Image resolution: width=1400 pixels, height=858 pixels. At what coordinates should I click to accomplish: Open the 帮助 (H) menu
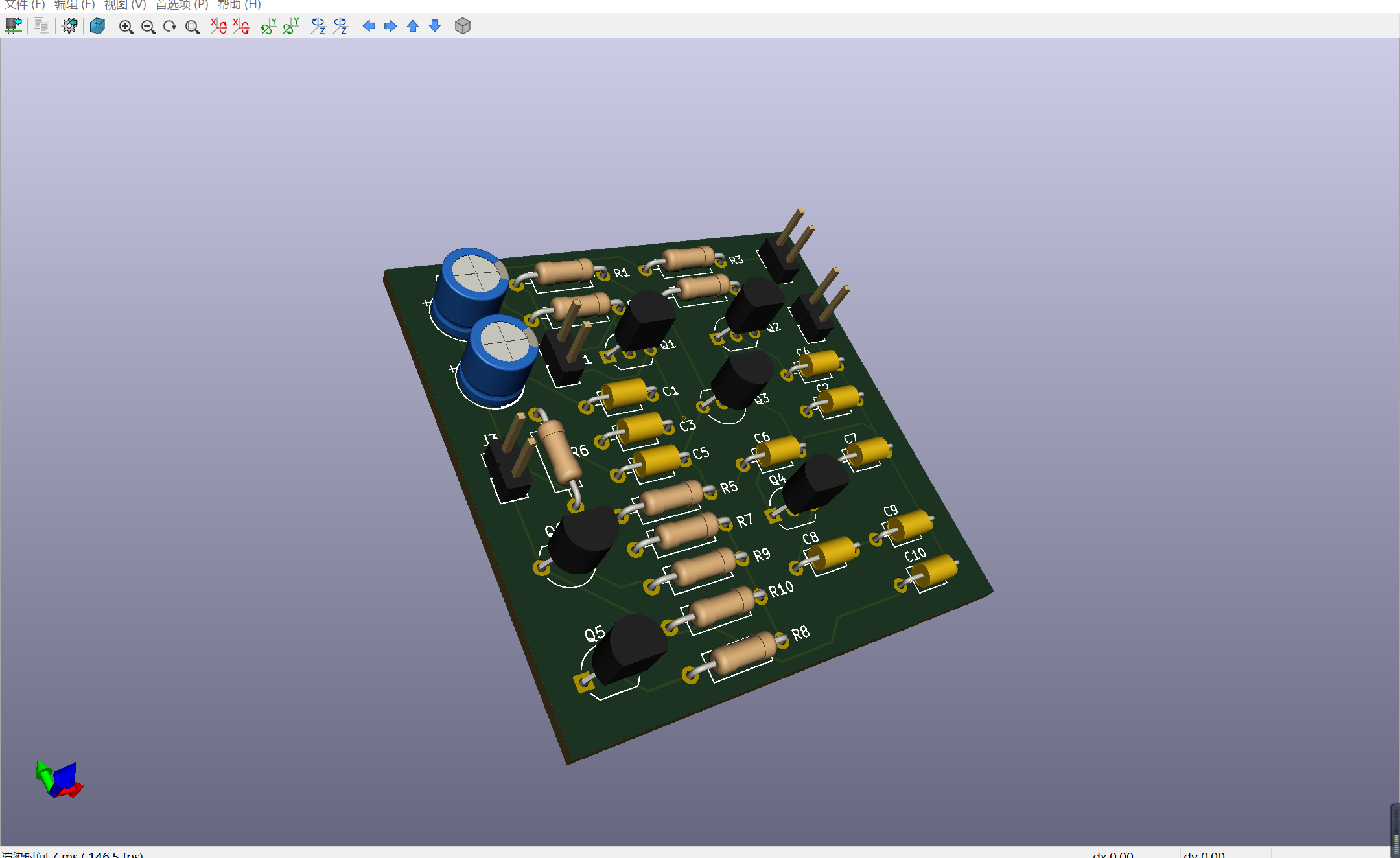(239, 5)
